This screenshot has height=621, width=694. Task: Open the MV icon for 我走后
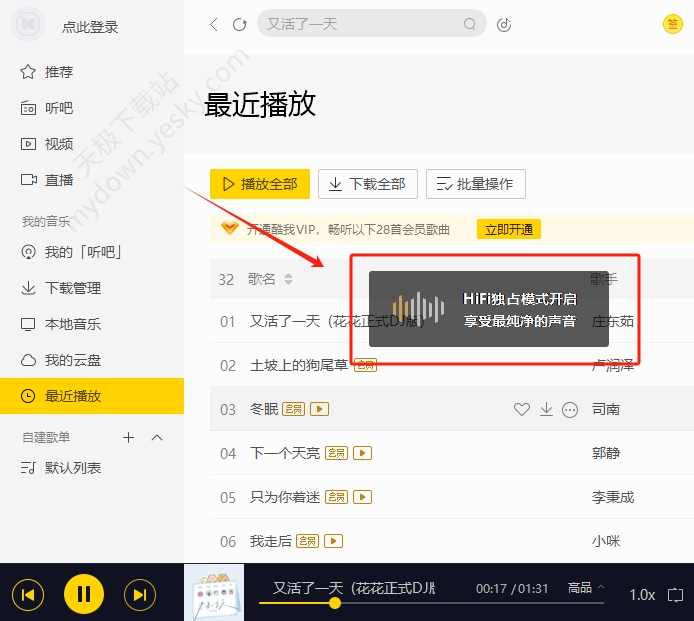point(334,541)
